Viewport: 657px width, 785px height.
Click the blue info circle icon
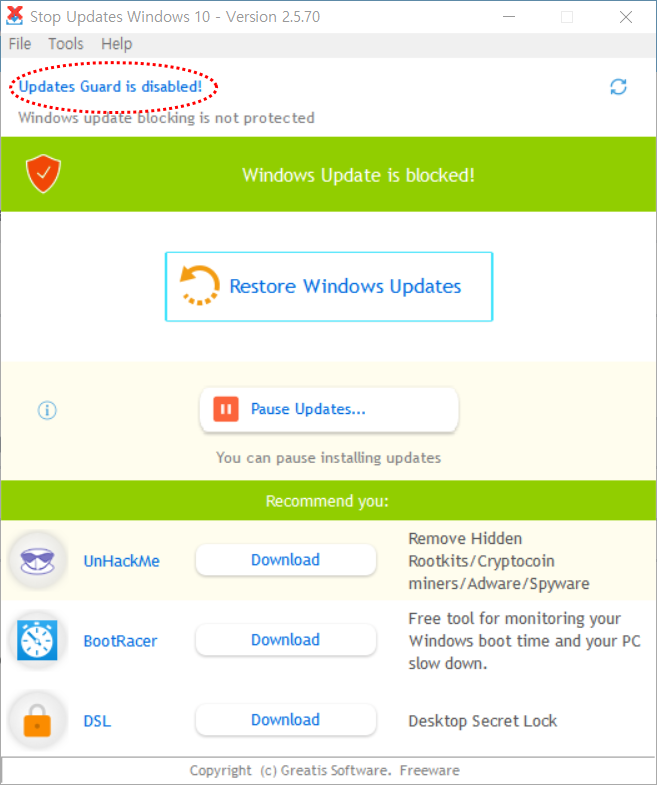pos(47,411)
